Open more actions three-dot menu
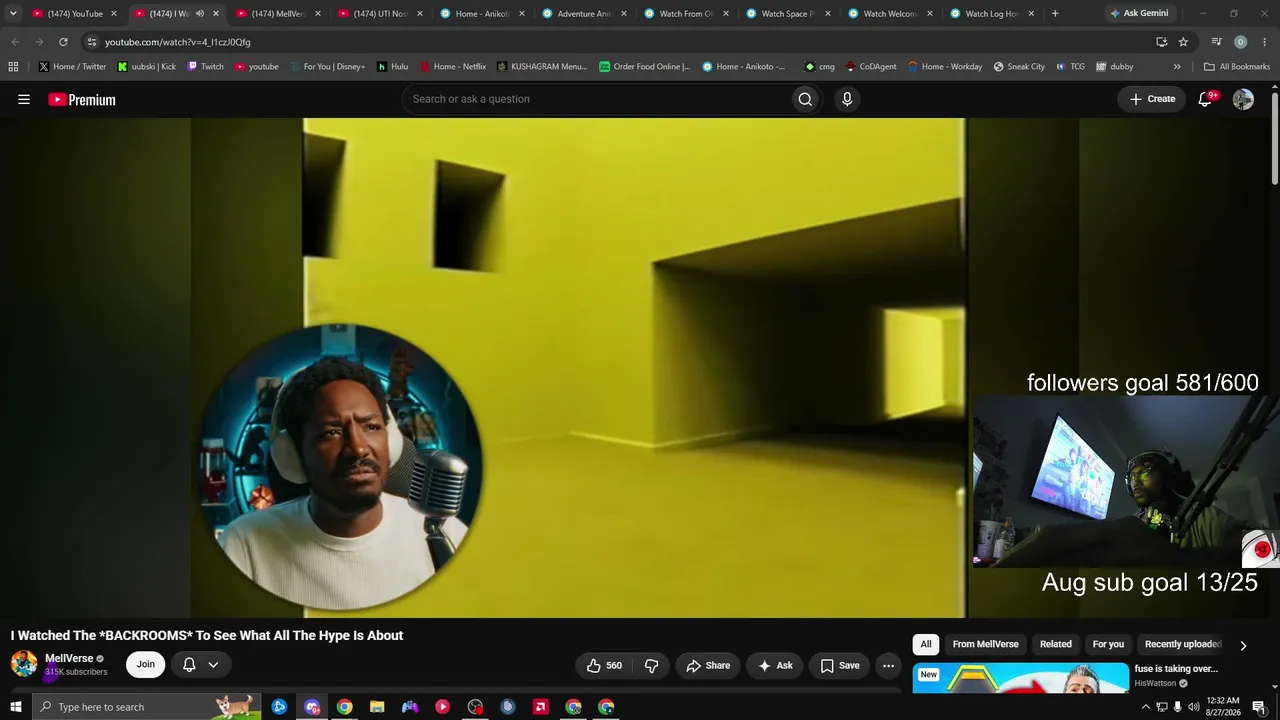Image resolution: width=1280 pixels, height=720 pixels. tap(888, 665)
